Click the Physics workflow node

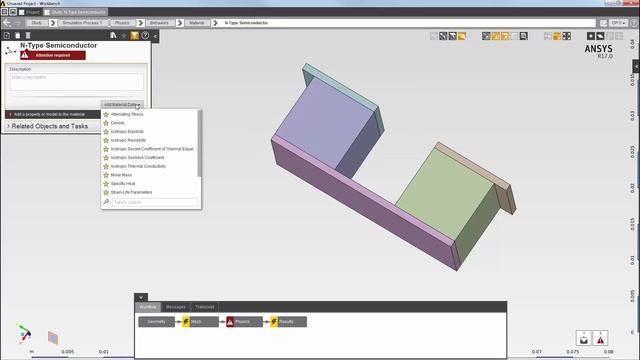click(244, 322)
